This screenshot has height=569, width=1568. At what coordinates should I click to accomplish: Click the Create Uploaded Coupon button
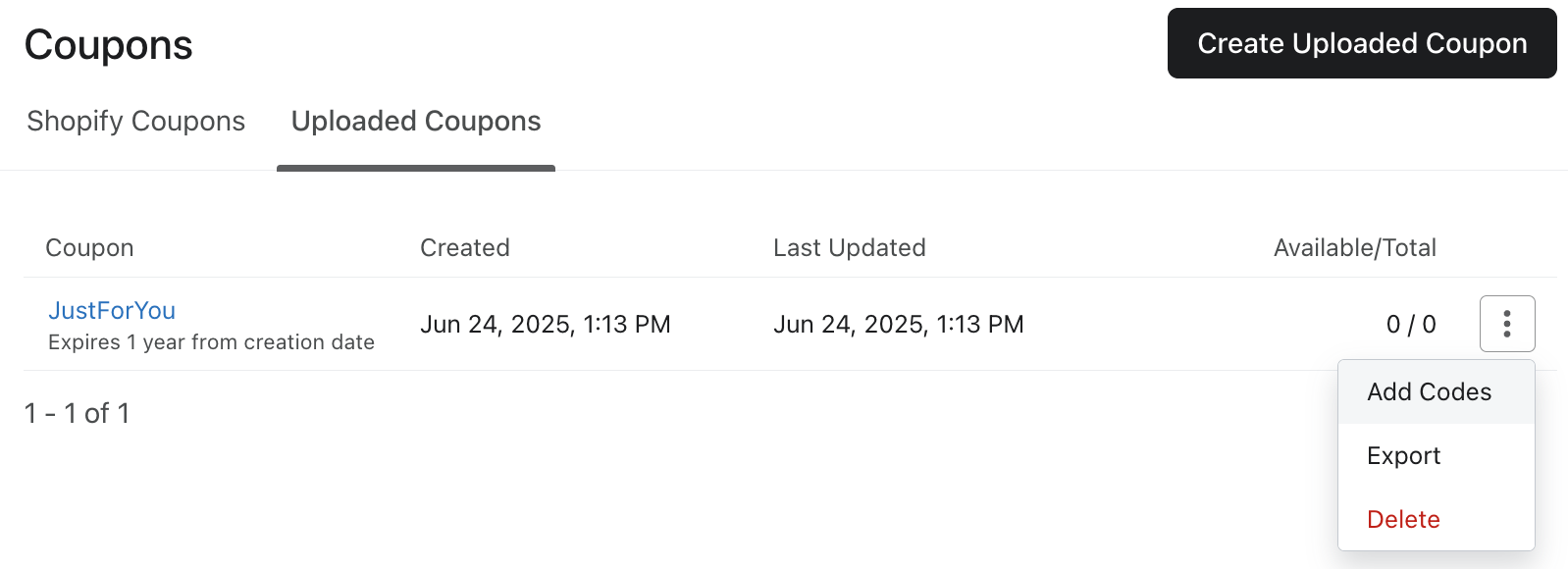click(1361, 43)
